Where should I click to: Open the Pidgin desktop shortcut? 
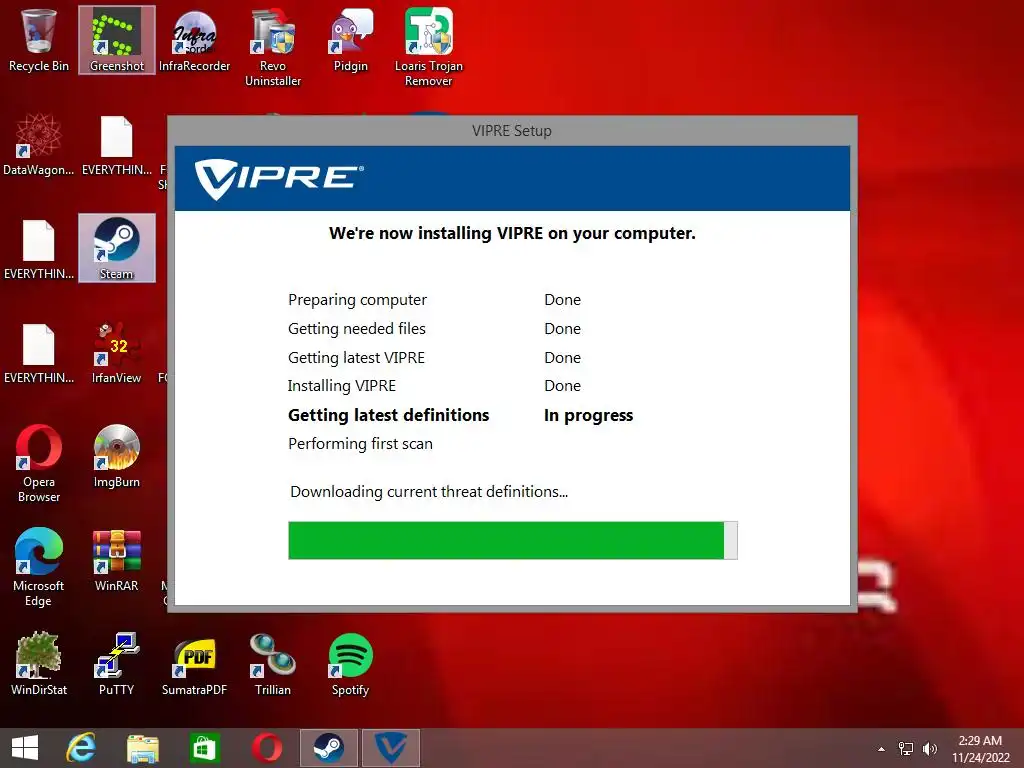(x=351, y=40)
